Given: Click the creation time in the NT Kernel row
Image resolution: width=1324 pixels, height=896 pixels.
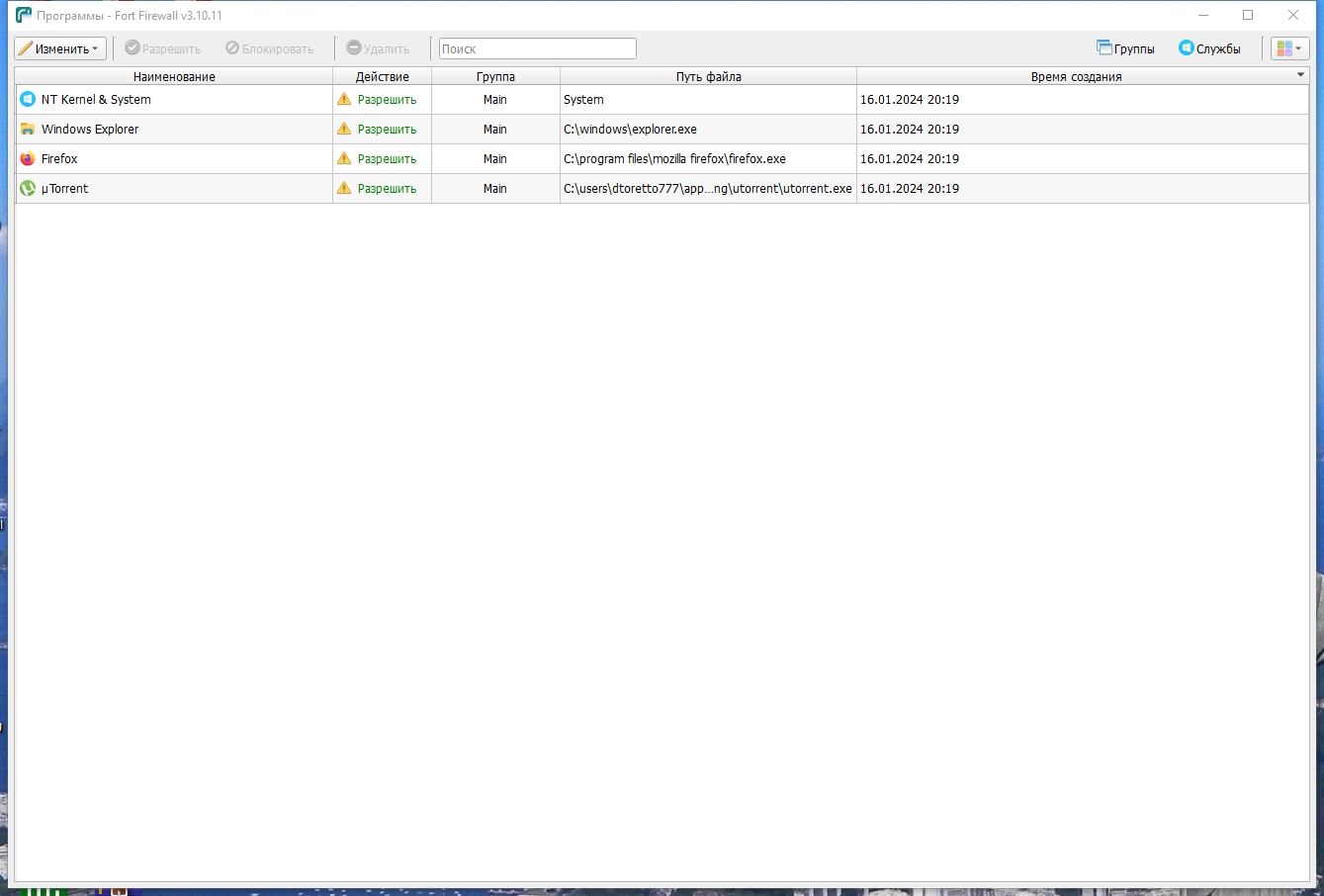Looking at the screenshot, I should coord(910,100).
